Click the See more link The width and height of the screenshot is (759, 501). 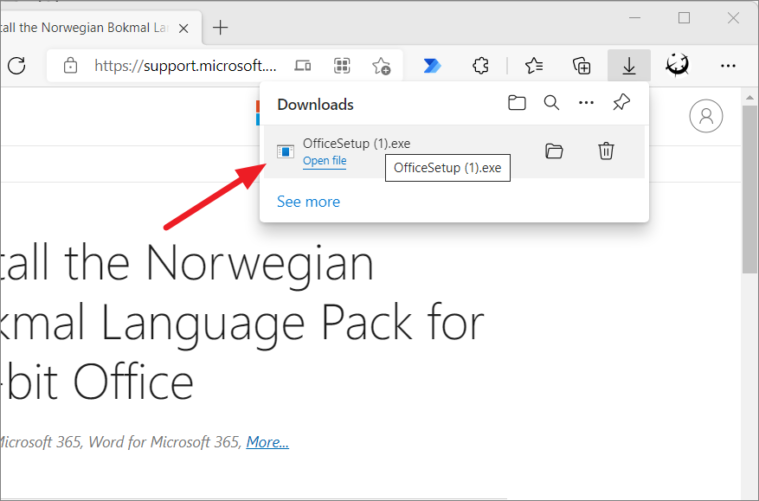[x=308, y=201]
